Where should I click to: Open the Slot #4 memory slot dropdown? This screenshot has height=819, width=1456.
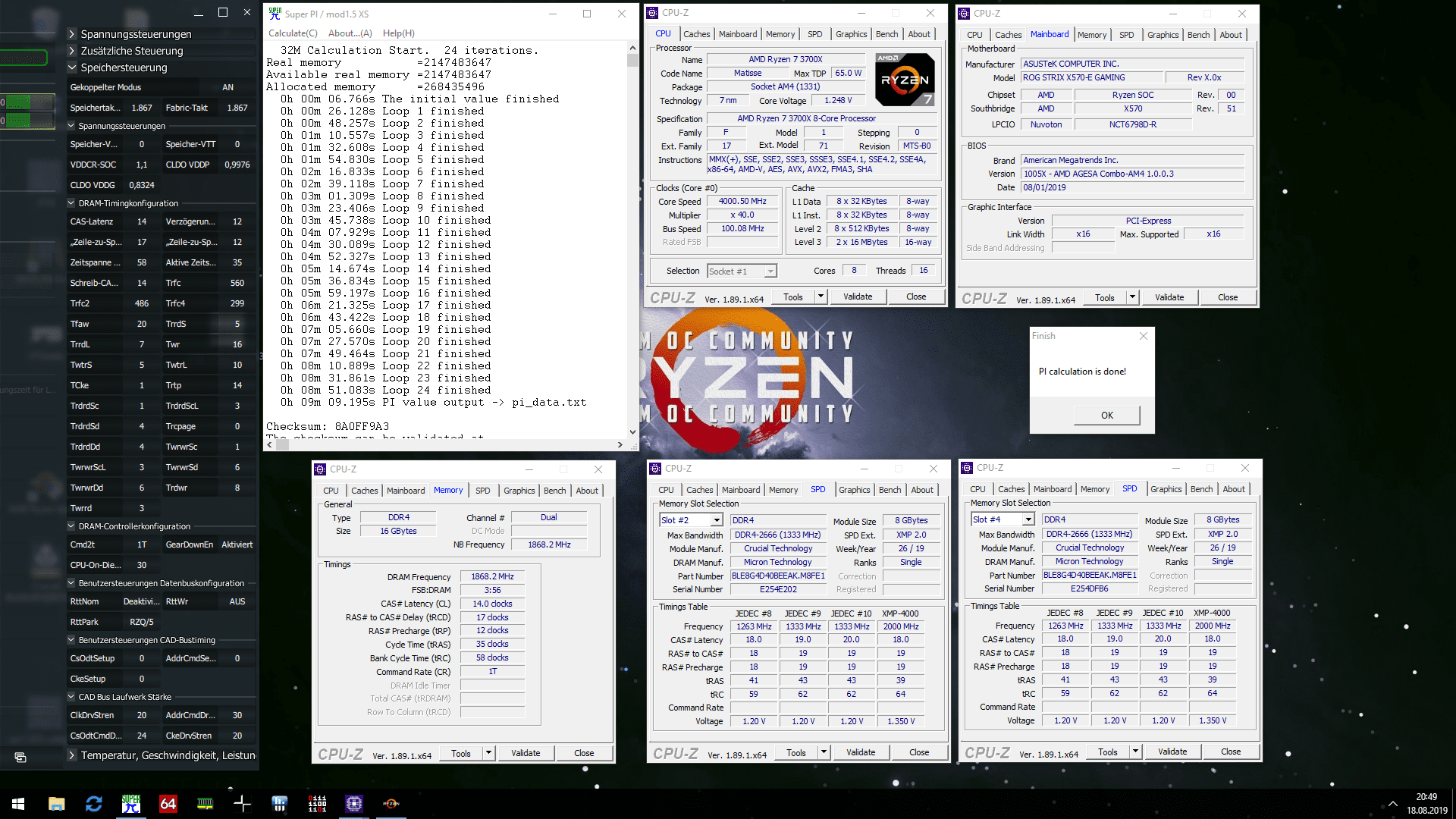(x=1028, y=519)
